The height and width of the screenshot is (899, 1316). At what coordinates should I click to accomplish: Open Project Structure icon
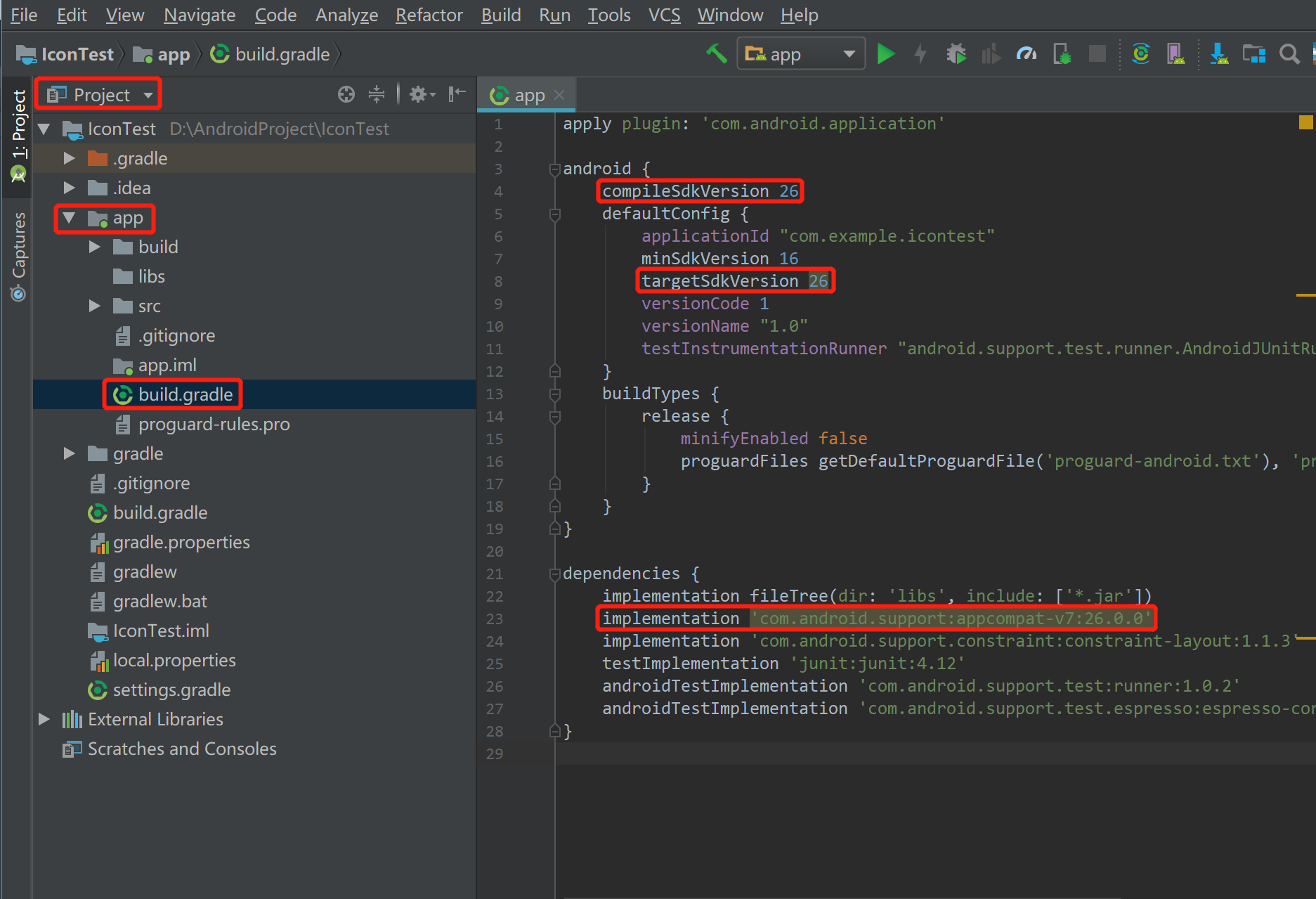click(x=1254, y=53)
